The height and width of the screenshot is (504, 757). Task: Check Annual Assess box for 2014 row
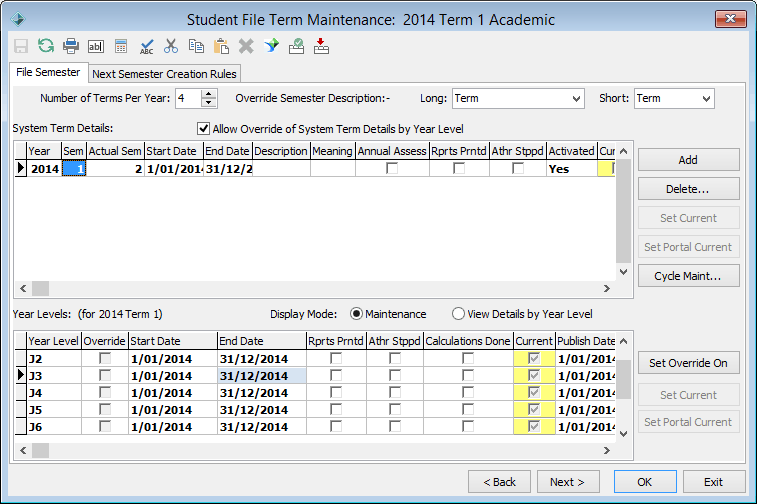[392, 168]
